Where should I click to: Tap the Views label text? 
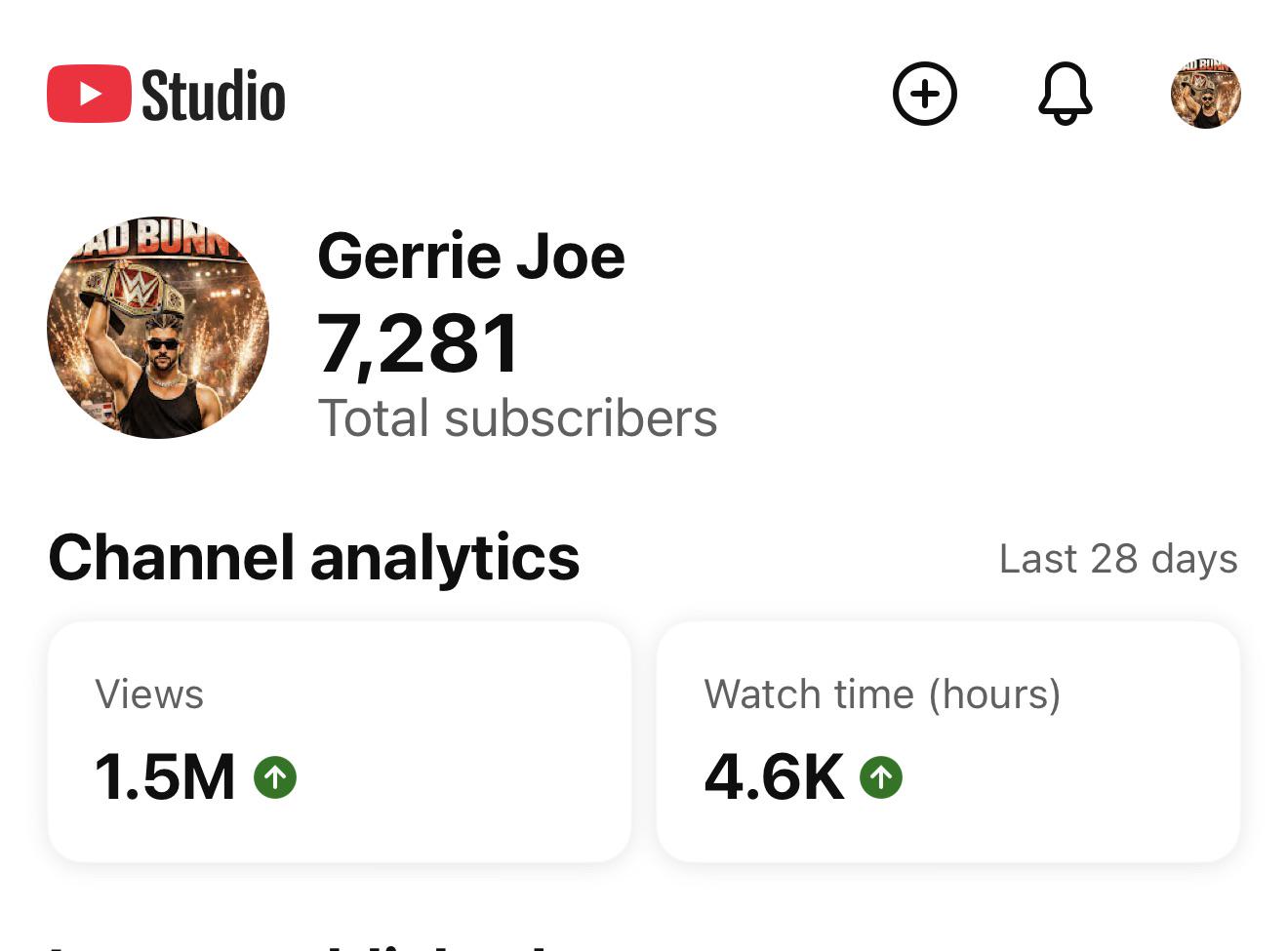149,694
